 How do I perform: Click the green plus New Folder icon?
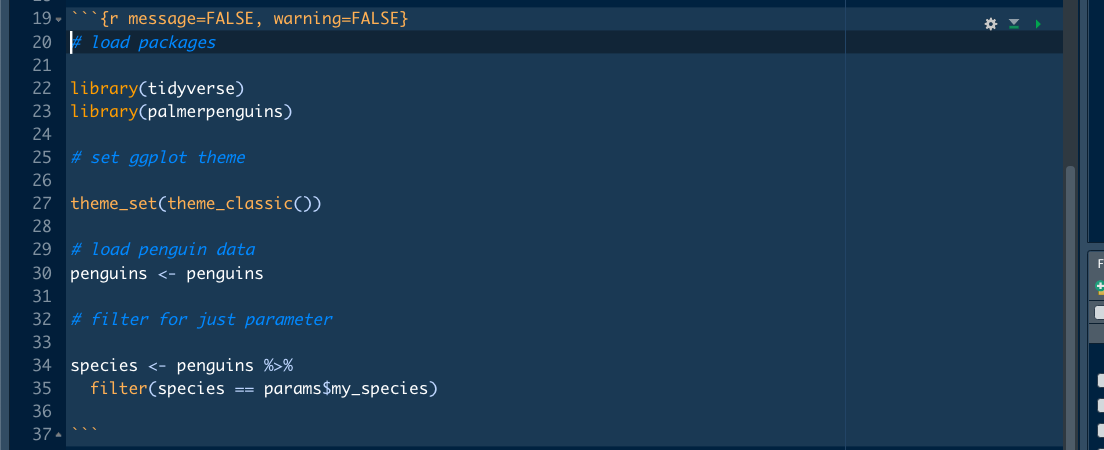[x=1100, y=287]
